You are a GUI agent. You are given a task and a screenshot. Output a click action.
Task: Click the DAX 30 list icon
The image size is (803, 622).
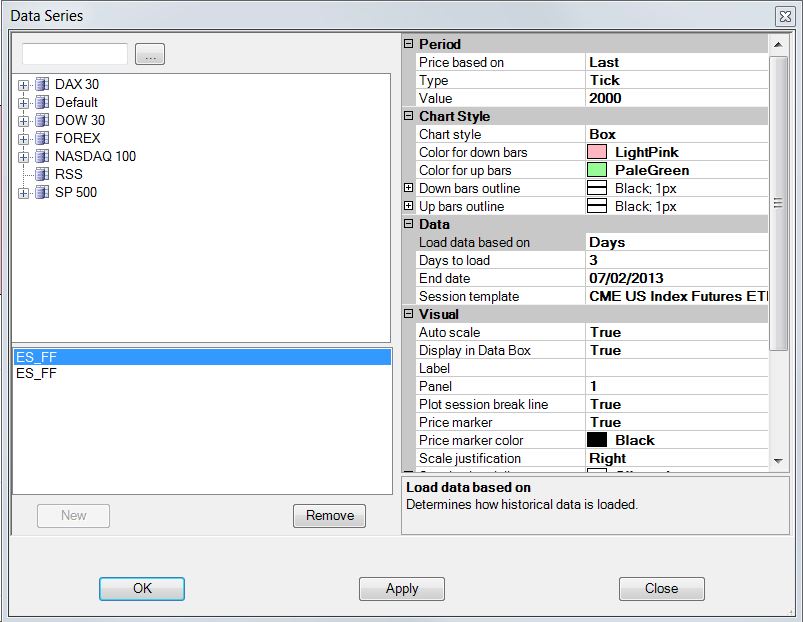click(x=42, y=84)
